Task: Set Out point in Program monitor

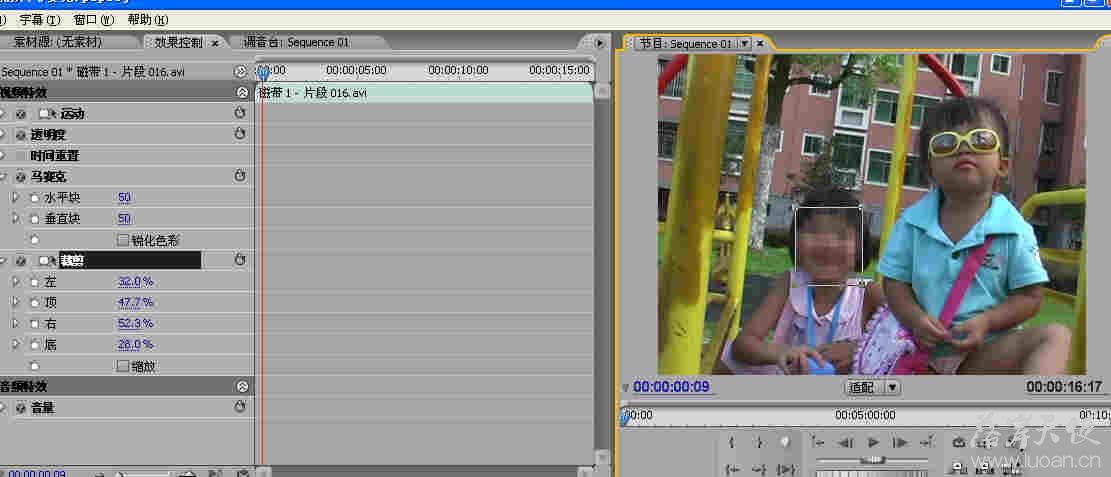Action: (759, 443)
